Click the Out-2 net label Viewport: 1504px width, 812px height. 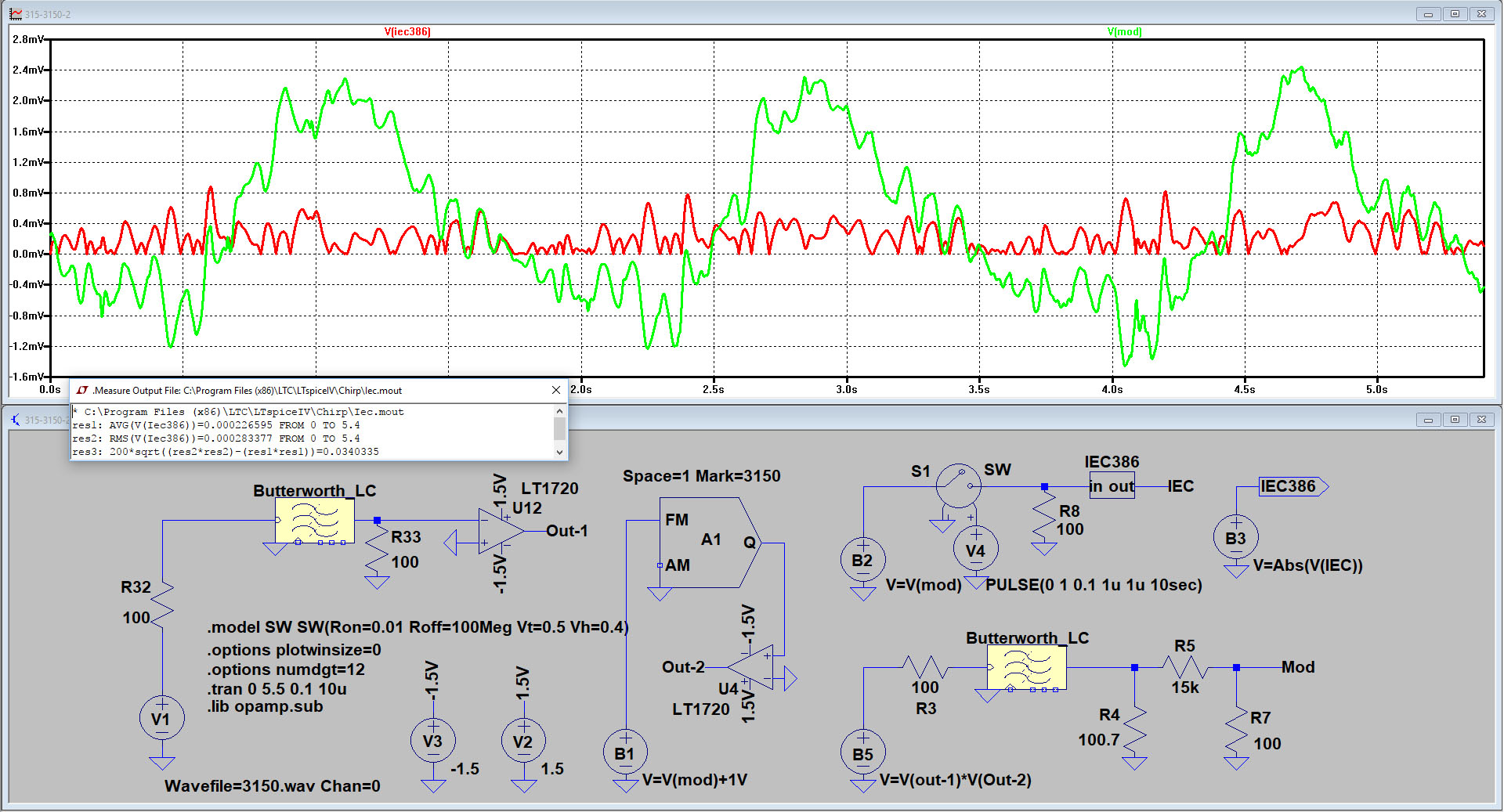683,667
